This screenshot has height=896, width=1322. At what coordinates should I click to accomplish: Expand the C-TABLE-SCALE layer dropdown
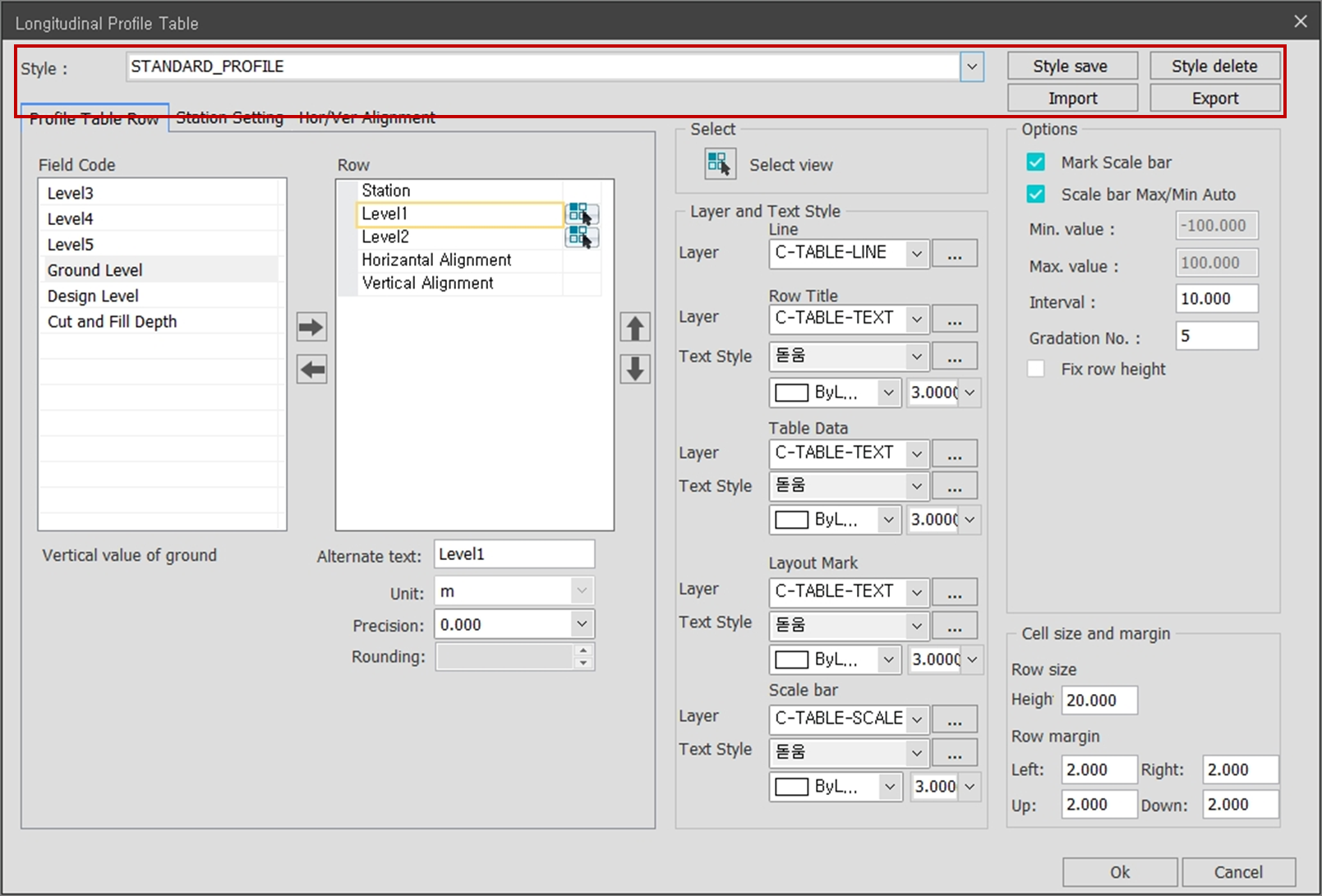coord(916,719)
